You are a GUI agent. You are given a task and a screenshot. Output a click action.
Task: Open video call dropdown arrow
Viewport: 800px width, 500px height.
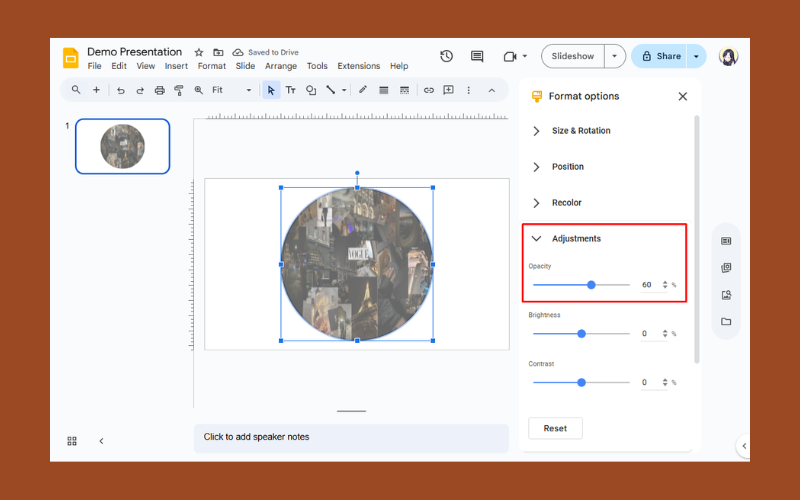(524, 56)
